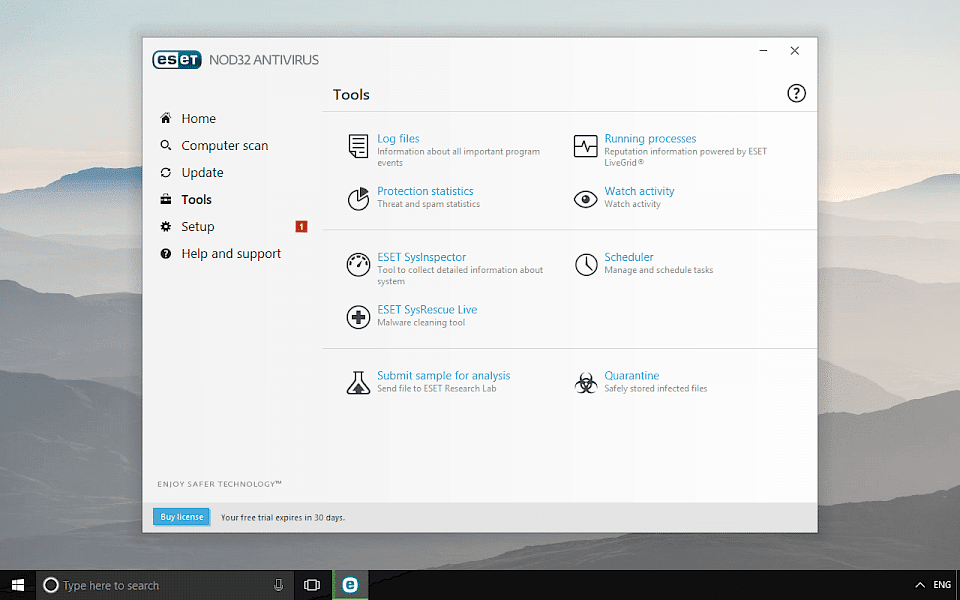Image resolution: width=960 pixels, height=600 pixels.
Task: Open Submit sample for analysis link
Action: coord(443,375)
